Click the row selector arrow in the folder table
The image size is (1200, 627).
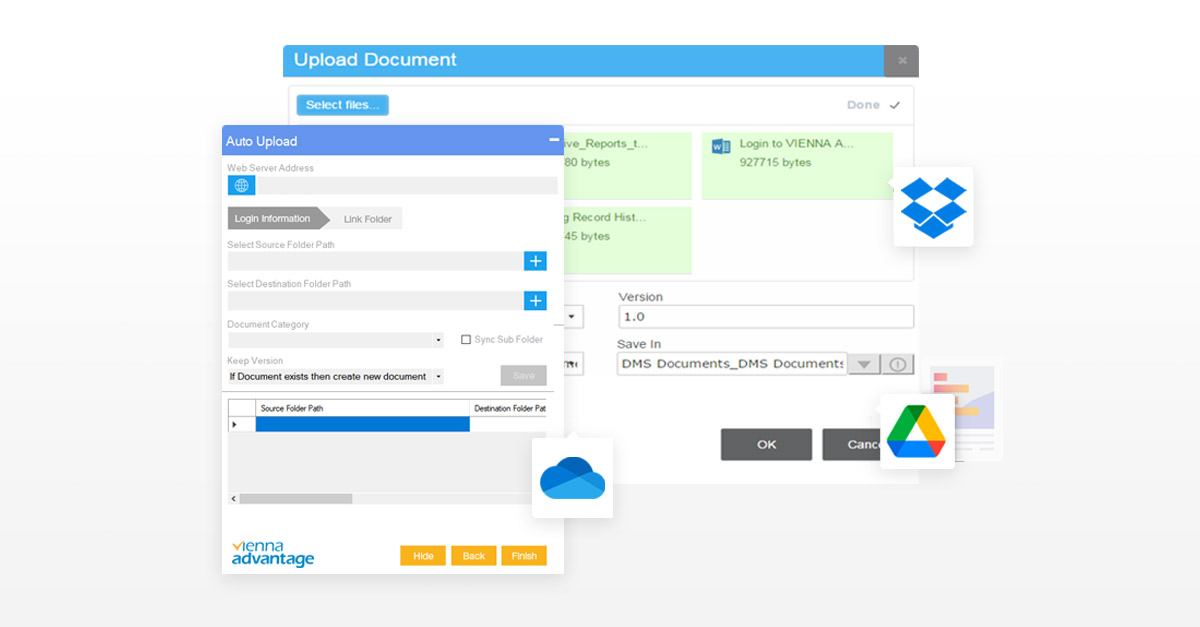(x=236, y=425)
